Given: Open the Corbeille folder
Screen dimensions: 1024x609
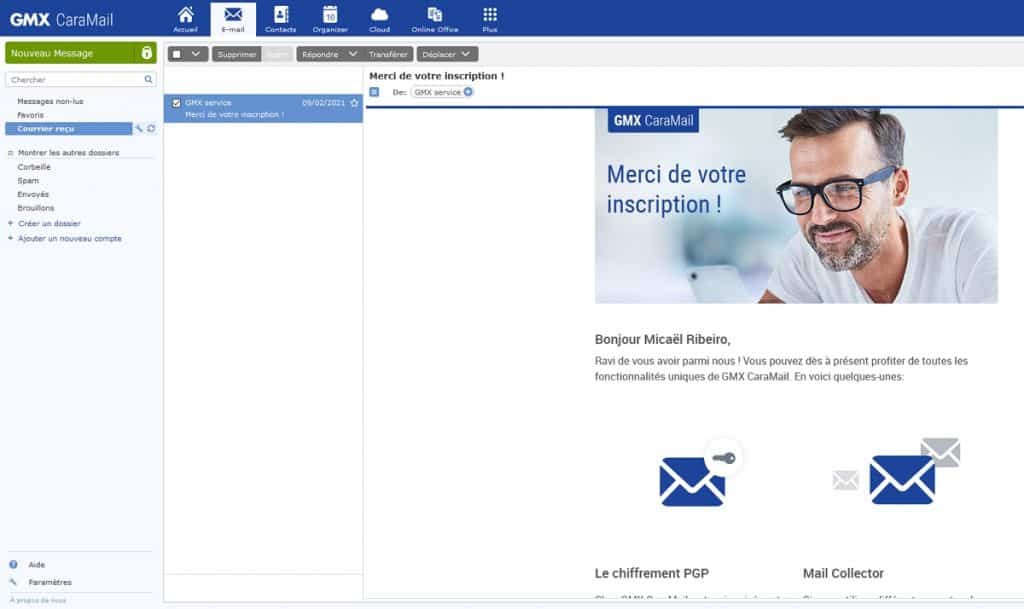Looking at the screenshot, I should (34, 167).
